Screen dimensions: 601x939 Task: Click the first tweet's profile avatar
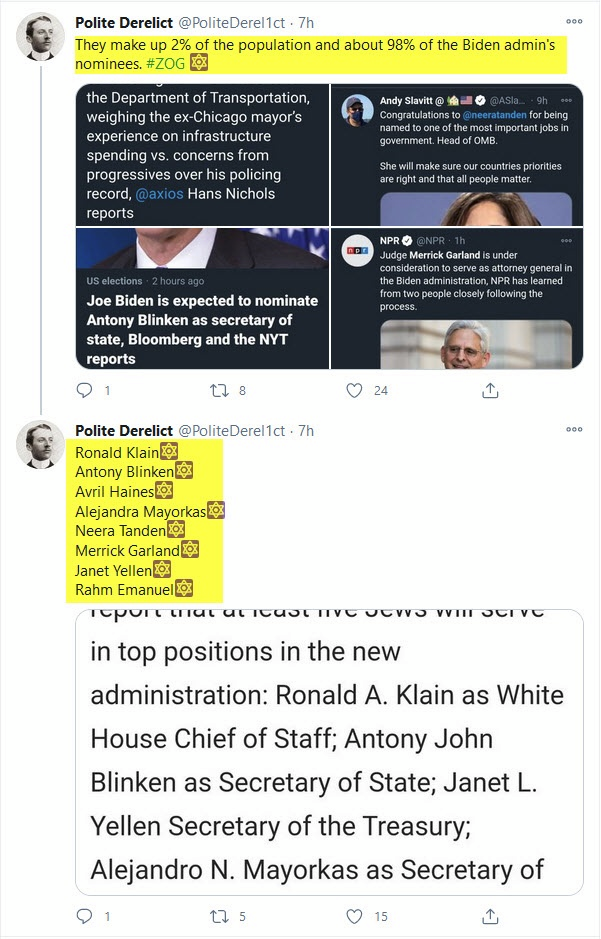(x=41, y=37)
